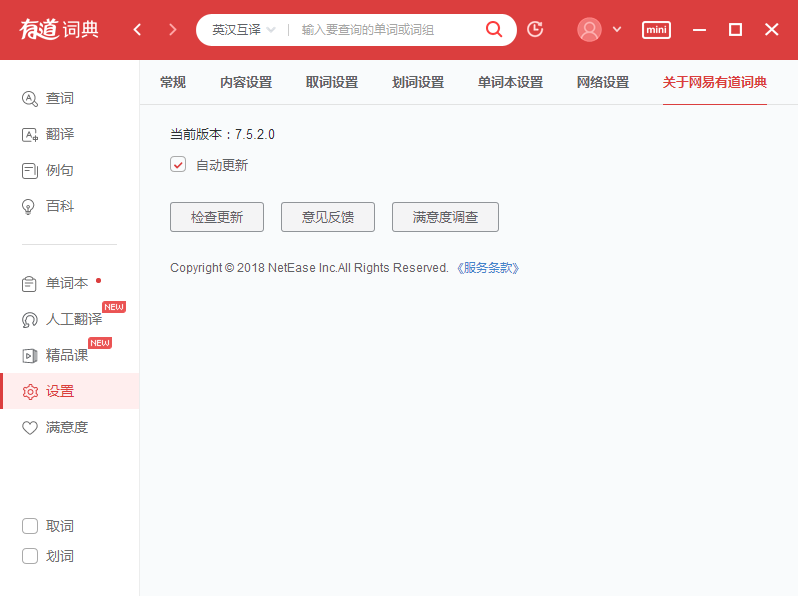Open 百科 in the sidebar

tap(60, 206)
